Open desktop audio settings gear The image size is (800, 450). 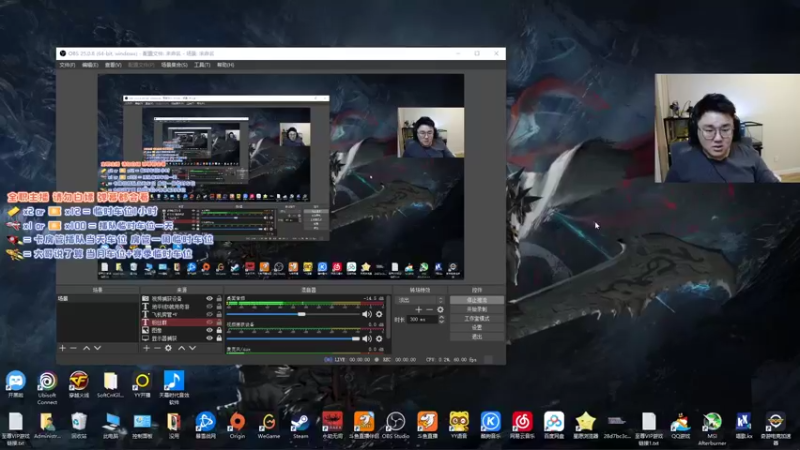(x=379, y=314)
